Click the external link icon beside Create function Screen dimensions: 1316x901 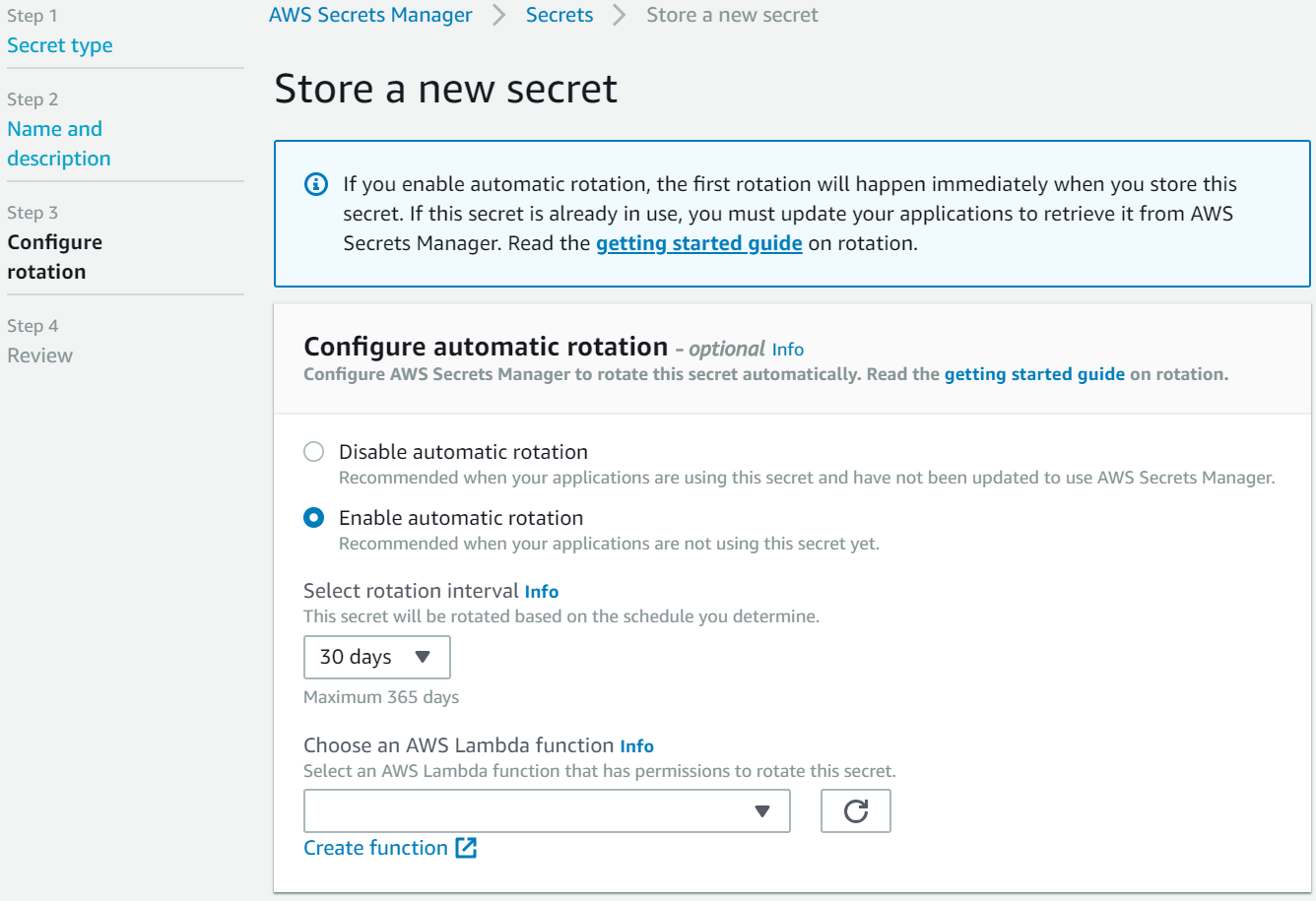pyautogui.click(x=466, y=848)
